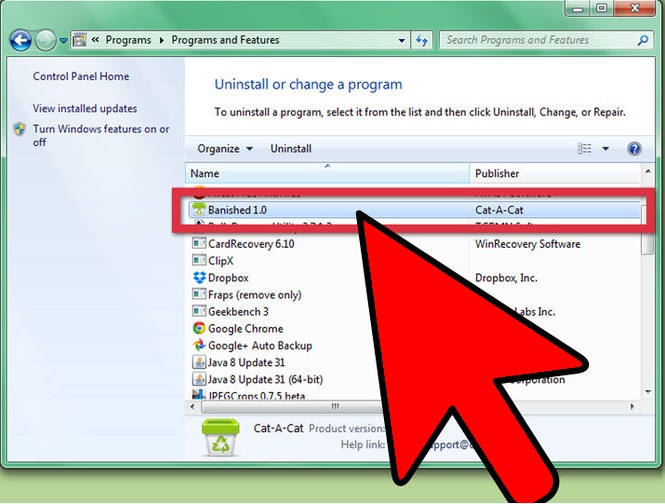Open the recent pages dropdown arrow

pyautogui.click(x=63, y=41)
